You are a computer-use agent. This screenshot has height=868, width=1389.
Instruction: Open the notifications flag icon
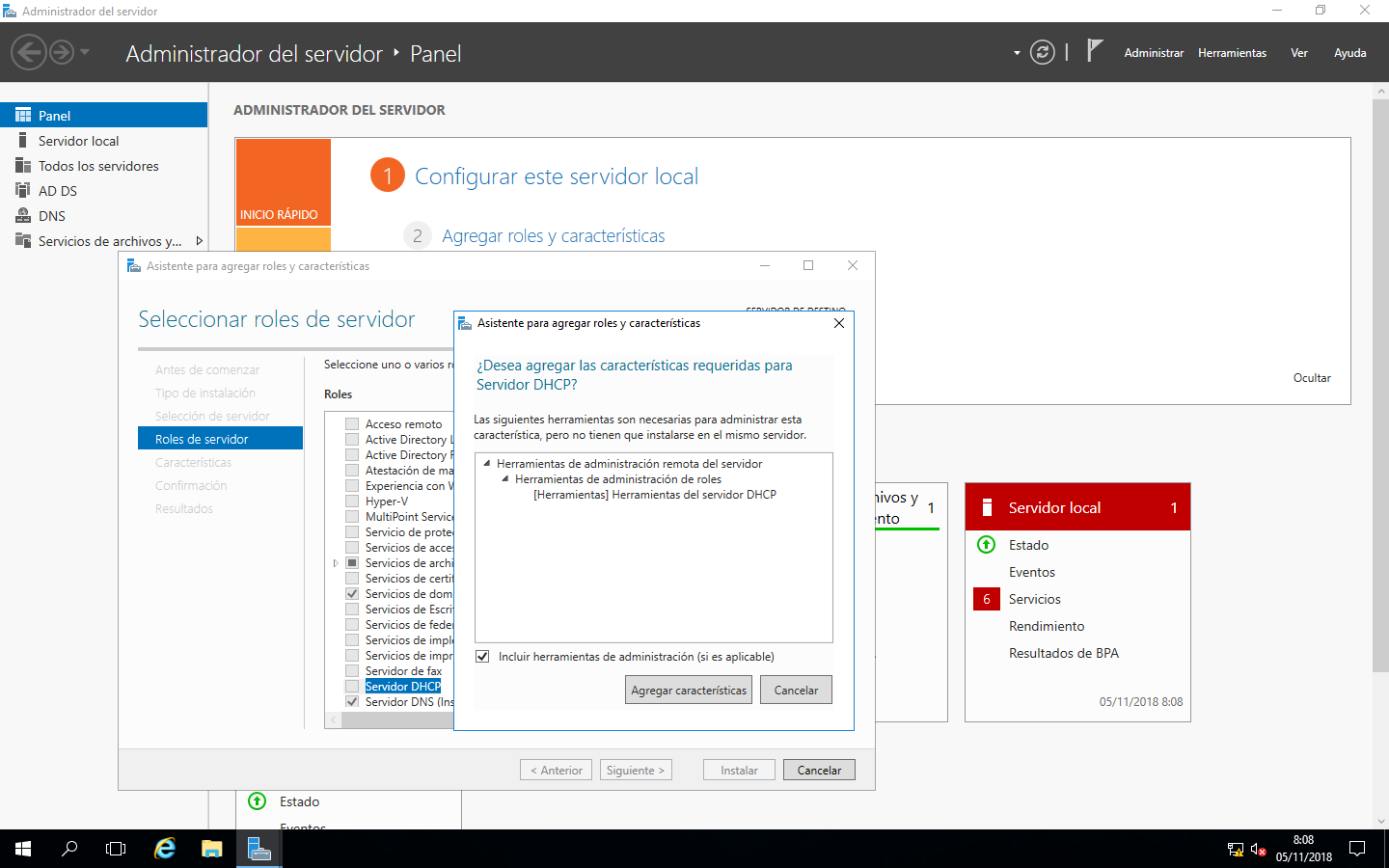[1094, 51]
